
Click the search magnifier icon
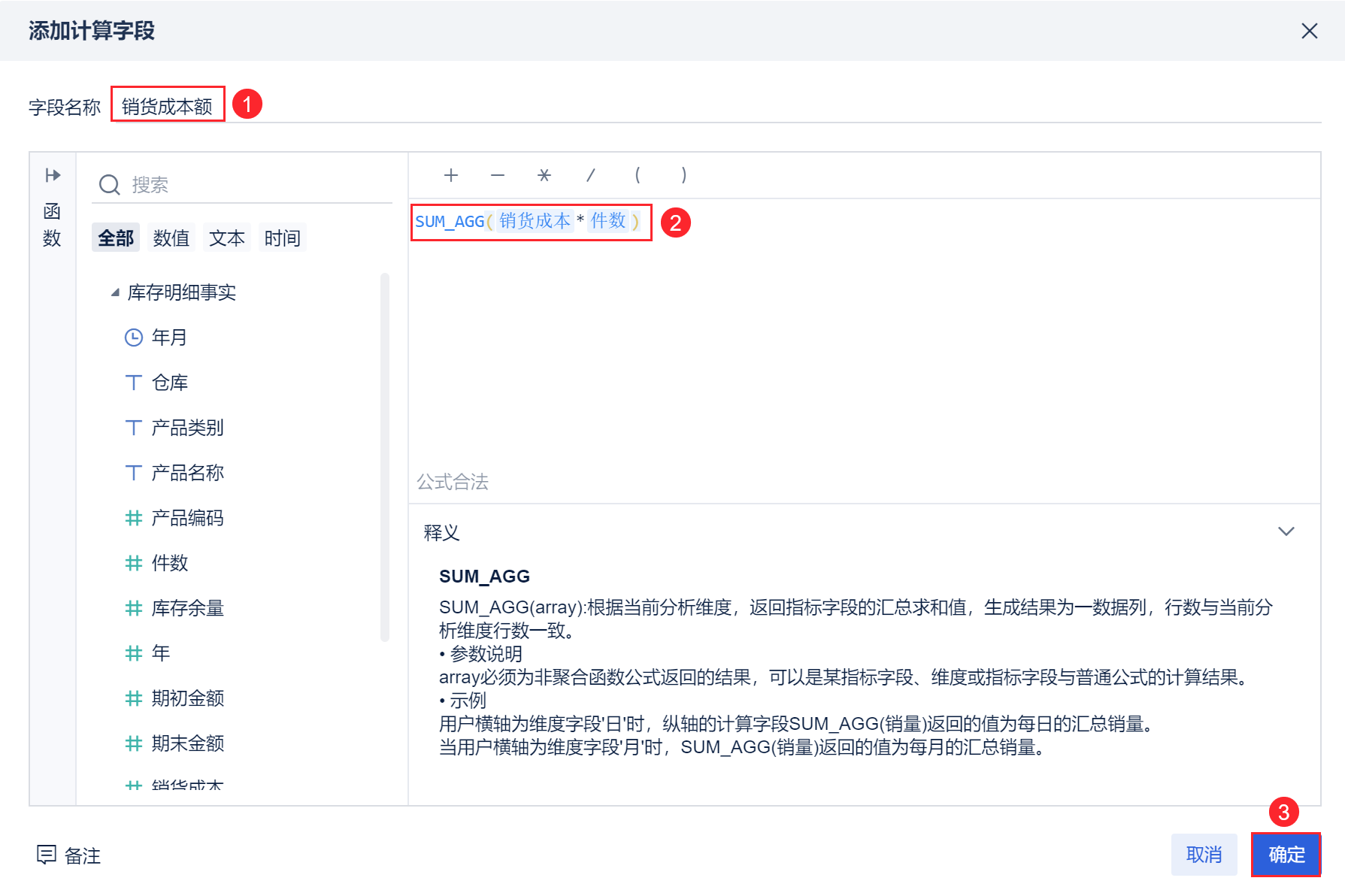click(110, 185)
